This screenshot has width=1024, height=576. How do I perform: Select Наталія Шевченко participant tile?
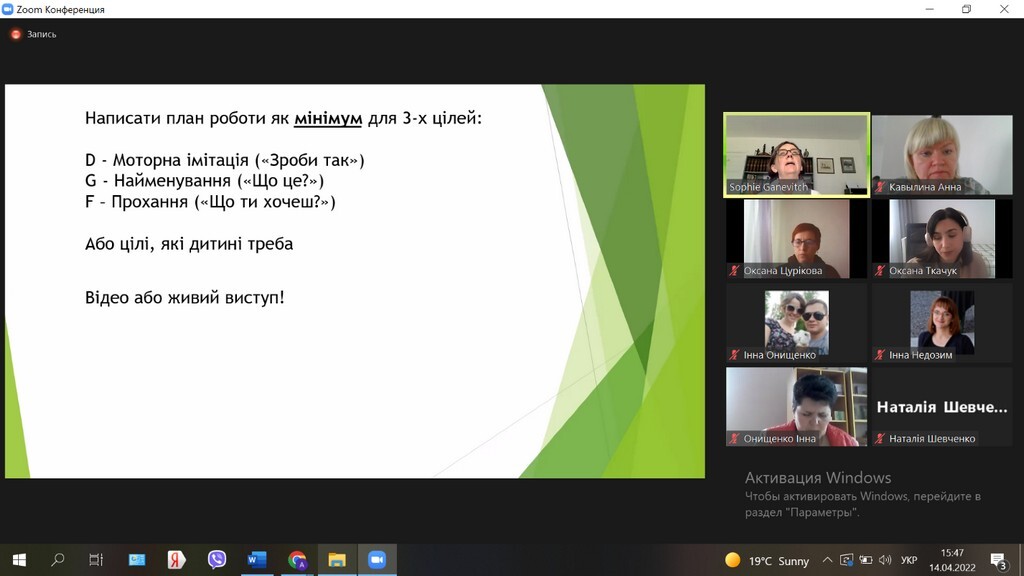coord(942,407)
